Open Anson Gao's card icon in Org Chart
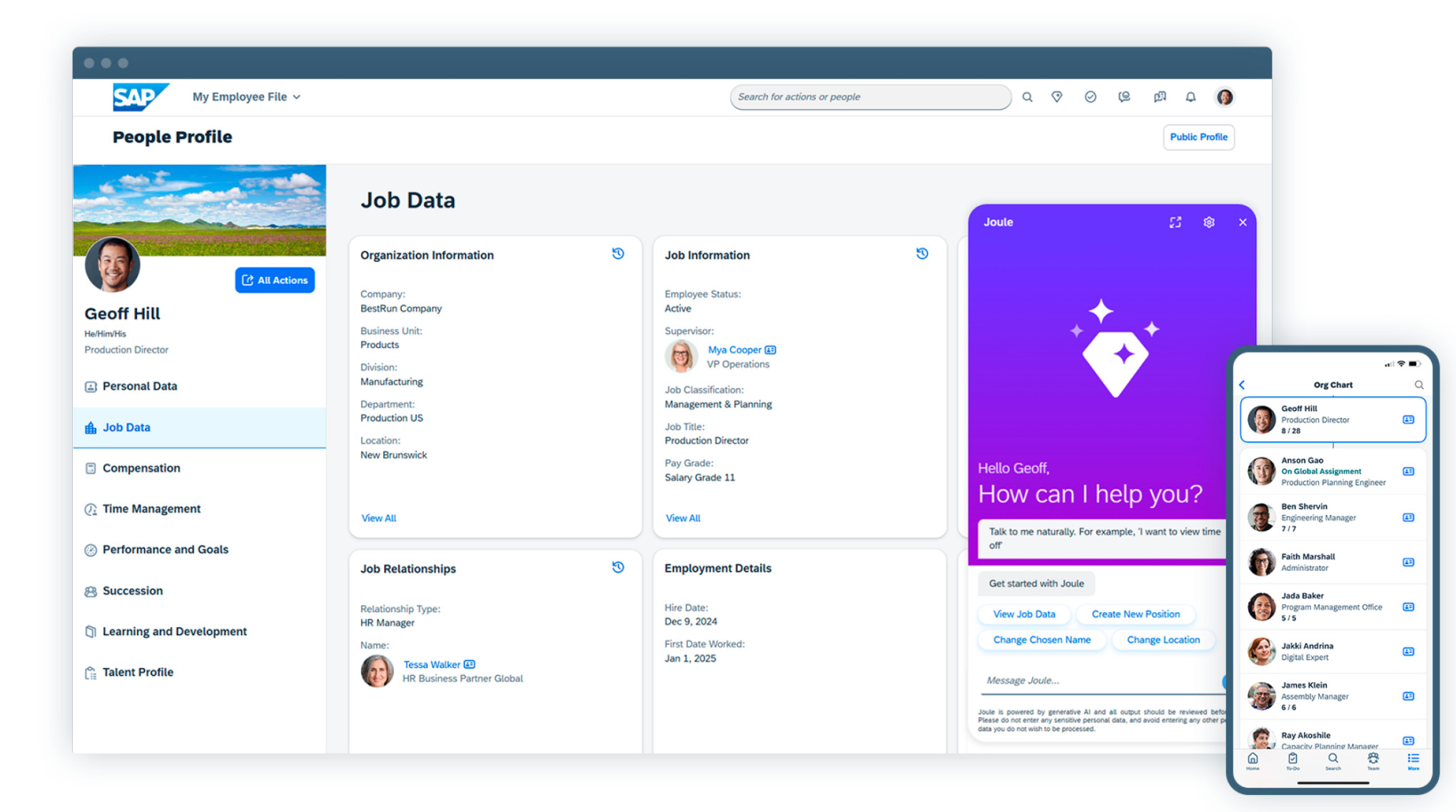Viewport: 1456px width, 812px height. [1408, 471]
